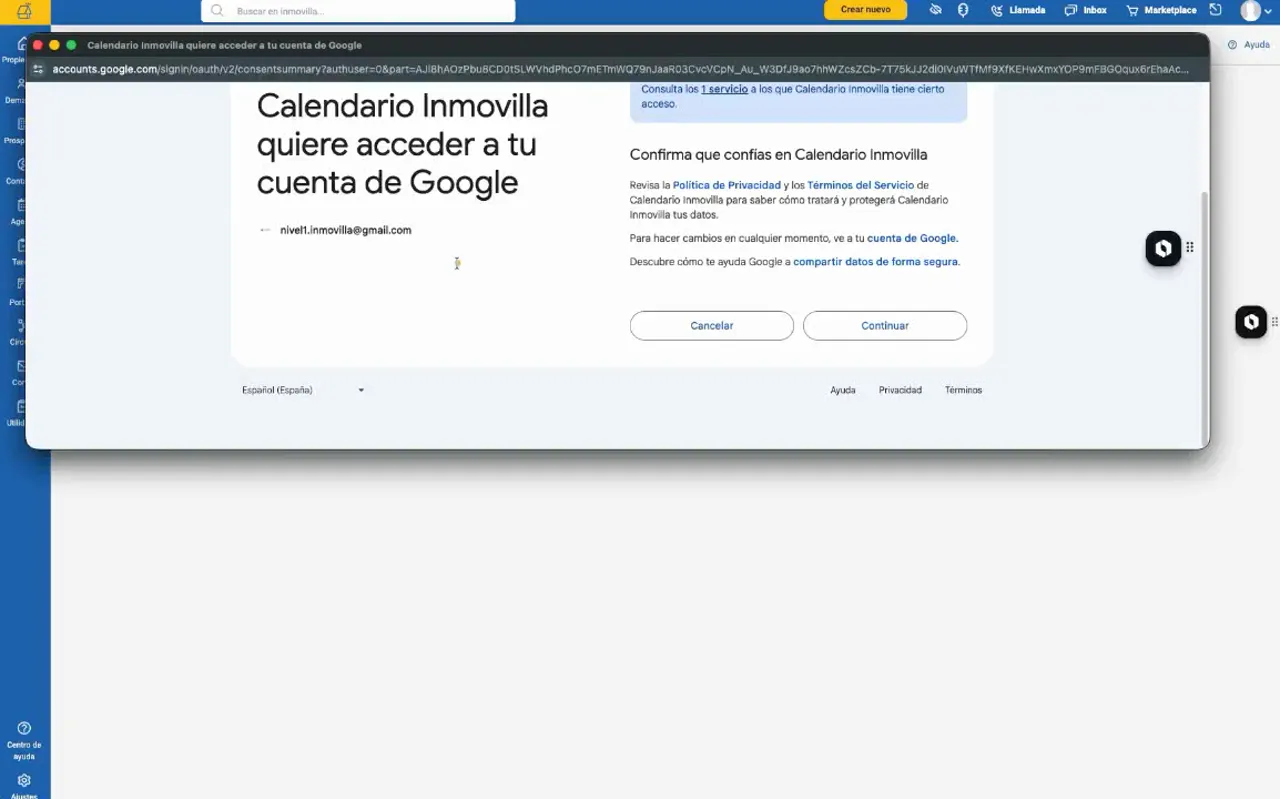Click the search magnifier icon in Inmovilla
Viewport: 1280px width, 799px height.
[217, 11]
